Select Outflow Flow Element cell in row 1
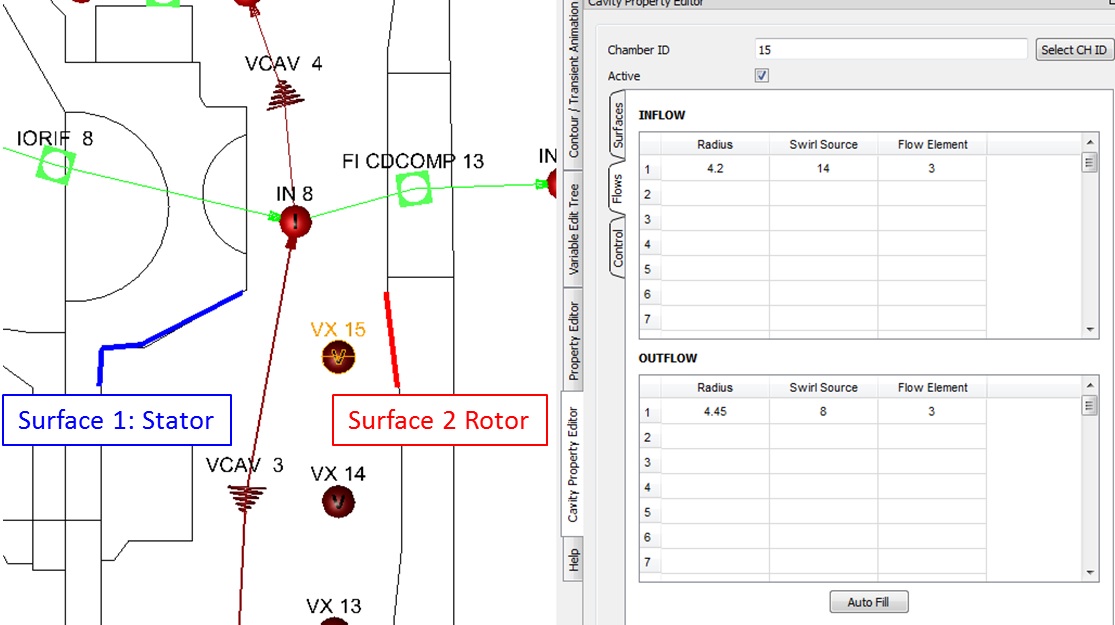Viewport: 1115px width, 625px height. point(932,412)
